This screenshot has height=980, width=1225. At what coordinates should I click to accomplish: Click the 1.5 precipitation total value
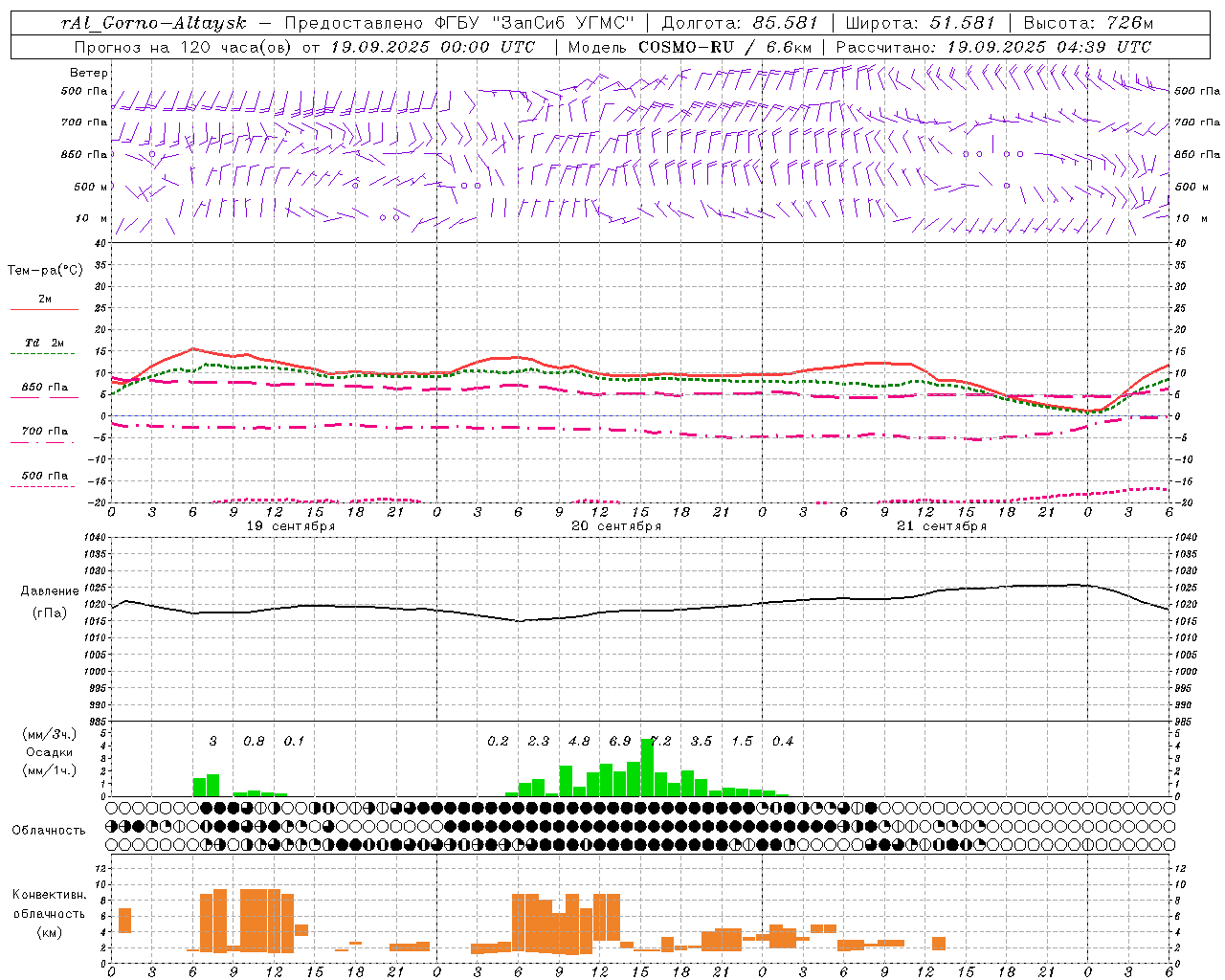point(743,741)
